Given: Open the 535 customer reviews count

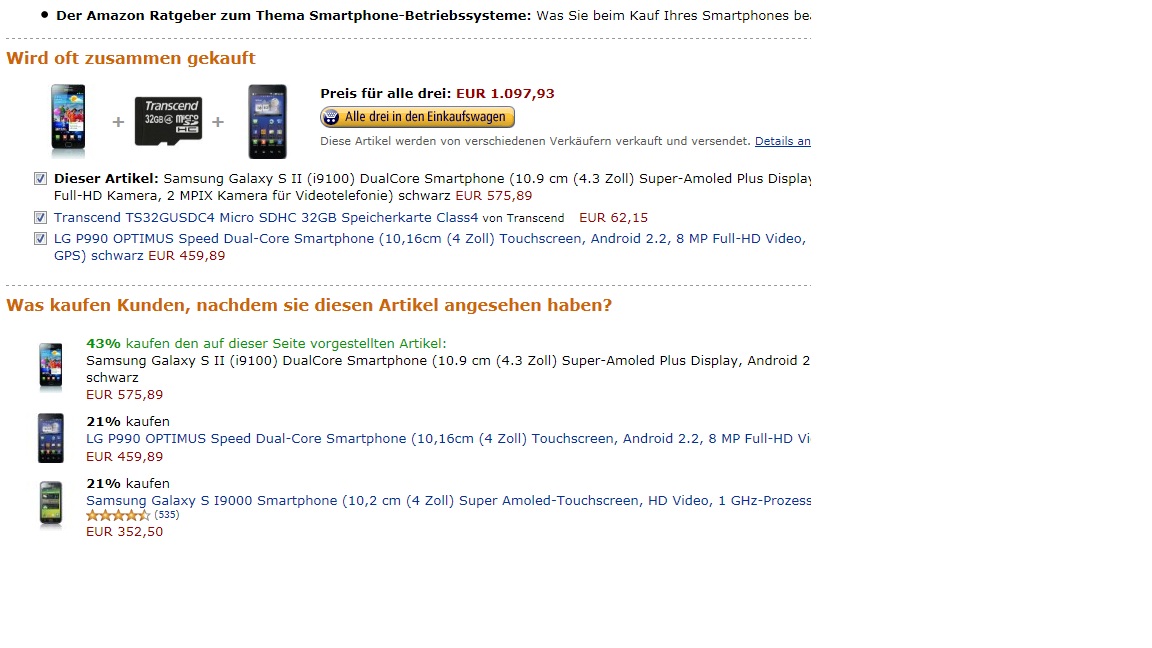Looking at the screenshot, I should coord(167,515).
